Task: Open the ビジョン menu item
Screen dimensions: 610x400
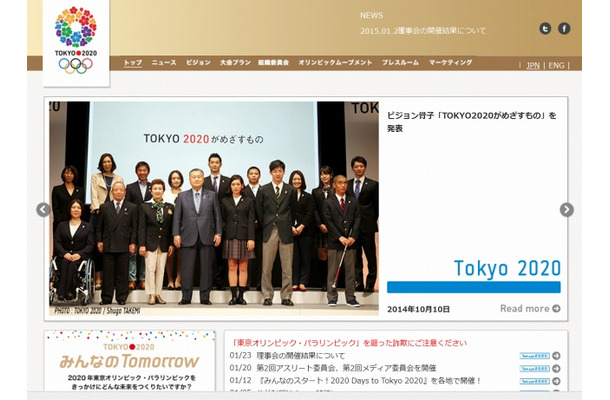Action: [x=198, y=62]
